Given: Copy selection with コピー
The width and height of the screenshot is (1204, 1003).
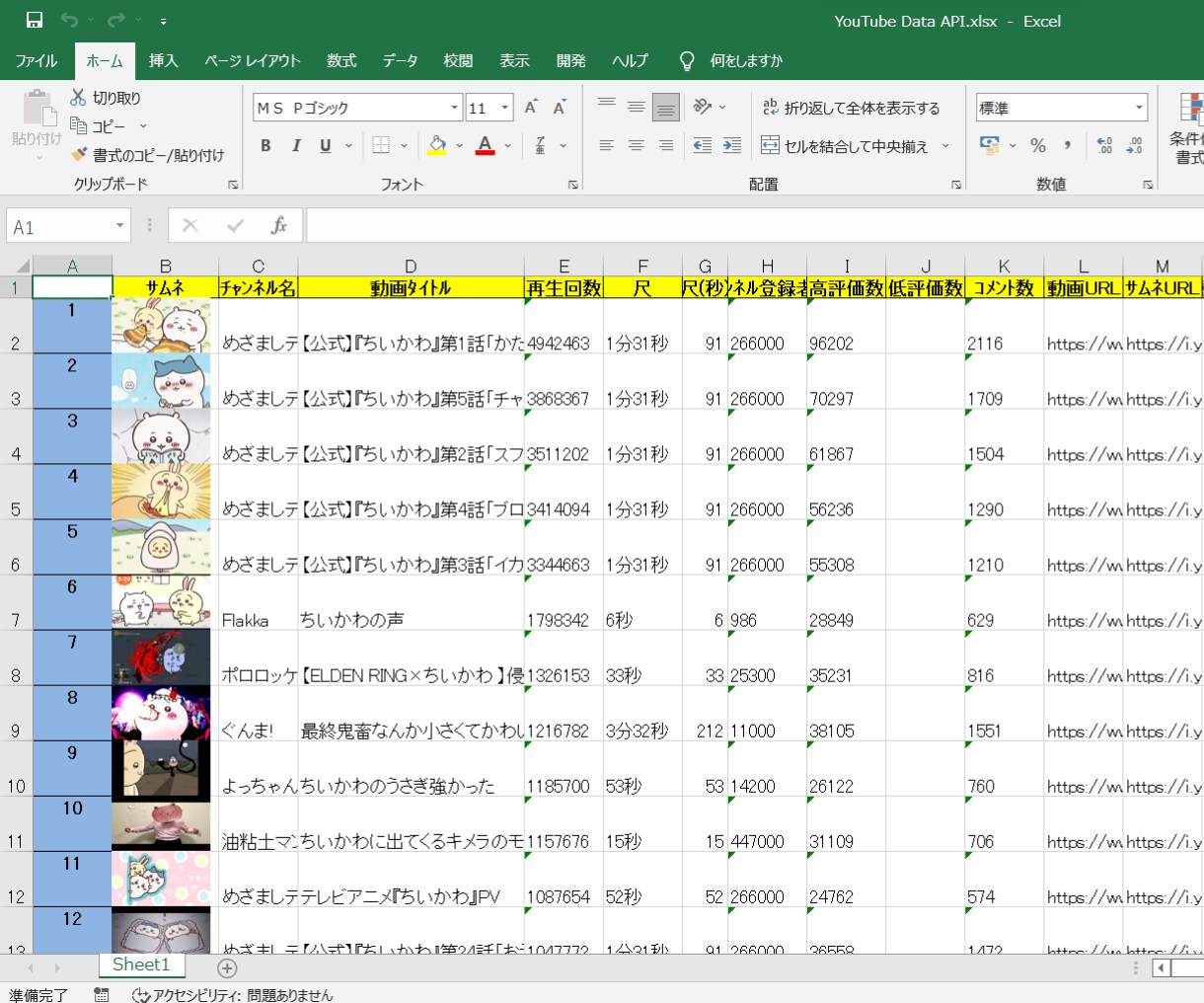Looking at the screenshot, I should pos(99,126).
